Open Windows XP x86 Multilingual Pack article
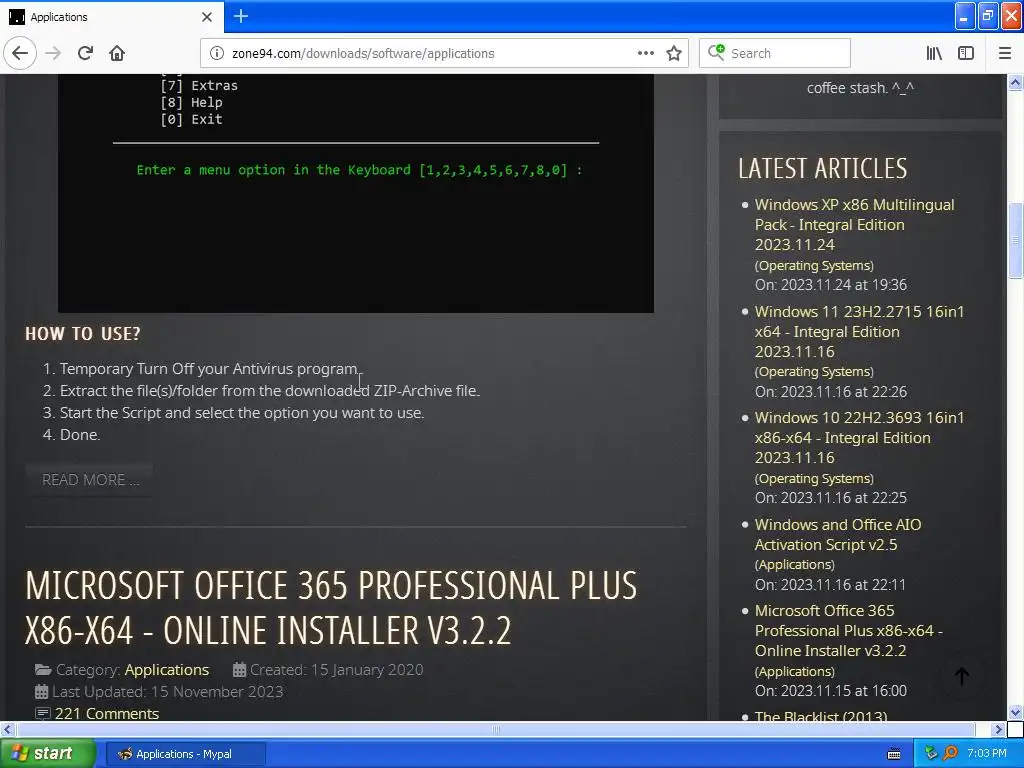 coord(854,225)
